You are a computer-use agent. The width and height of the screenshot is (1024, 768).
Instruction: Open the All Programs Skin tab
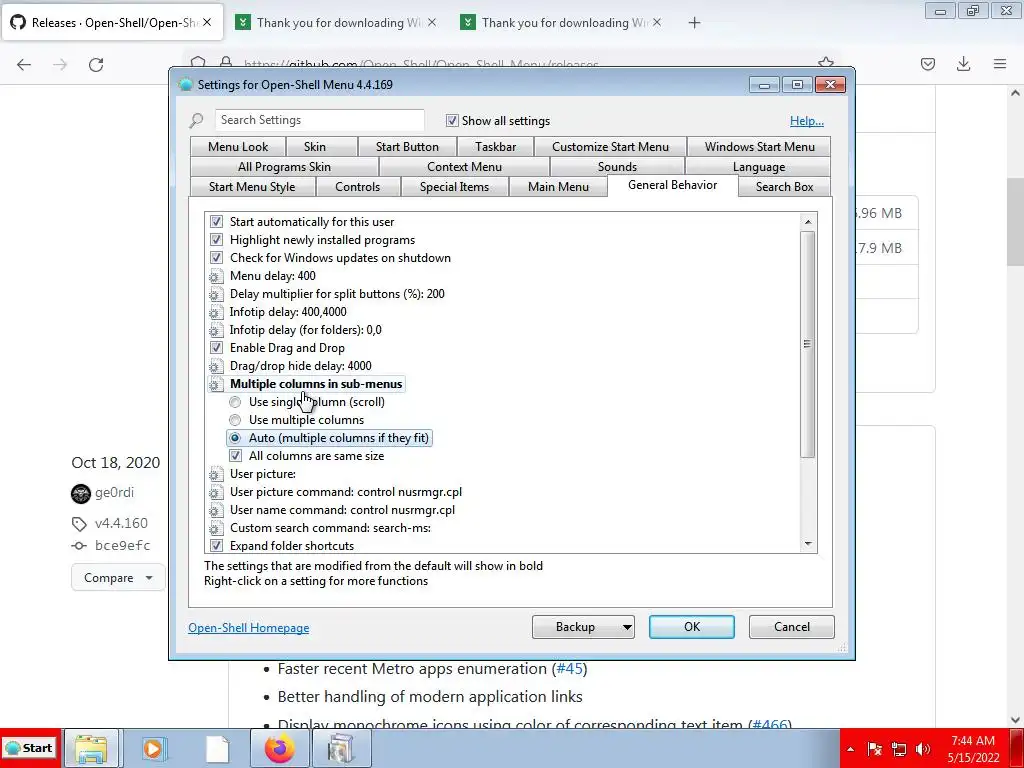[284, 167]
